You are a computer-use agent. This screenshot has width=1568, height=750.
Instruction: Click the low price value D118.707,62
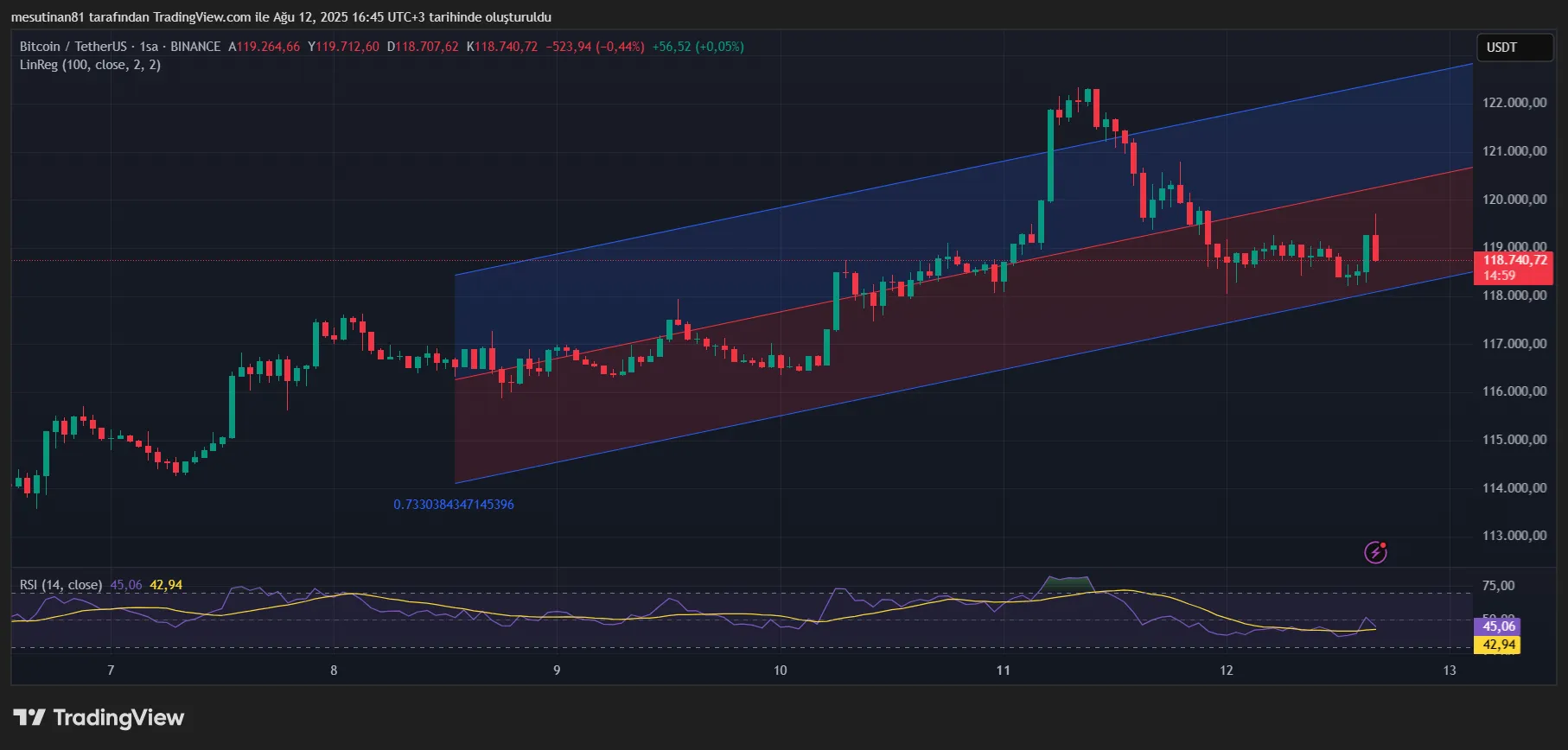423,47
